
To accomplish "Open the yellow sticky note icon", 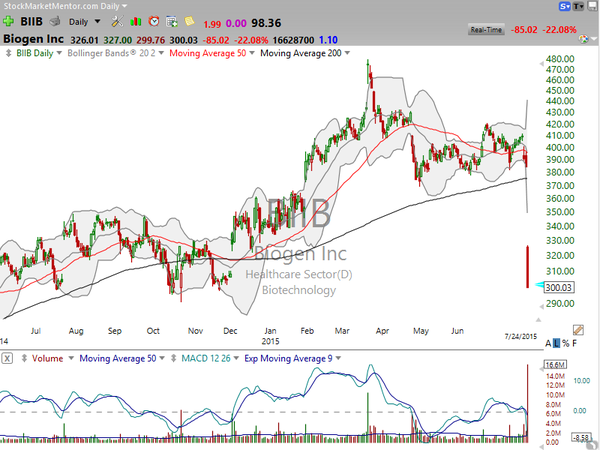I will (x=189, y=21).
